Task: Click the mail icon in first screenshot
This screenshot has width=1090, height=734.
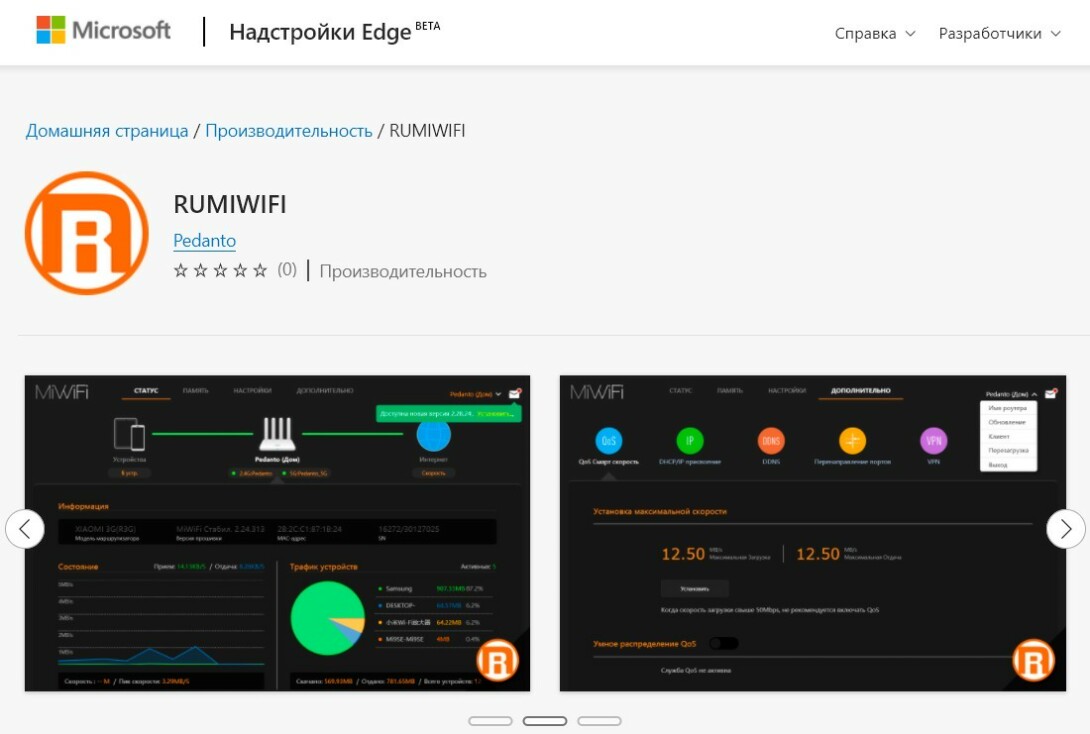Action: click(x=514, y=393)
